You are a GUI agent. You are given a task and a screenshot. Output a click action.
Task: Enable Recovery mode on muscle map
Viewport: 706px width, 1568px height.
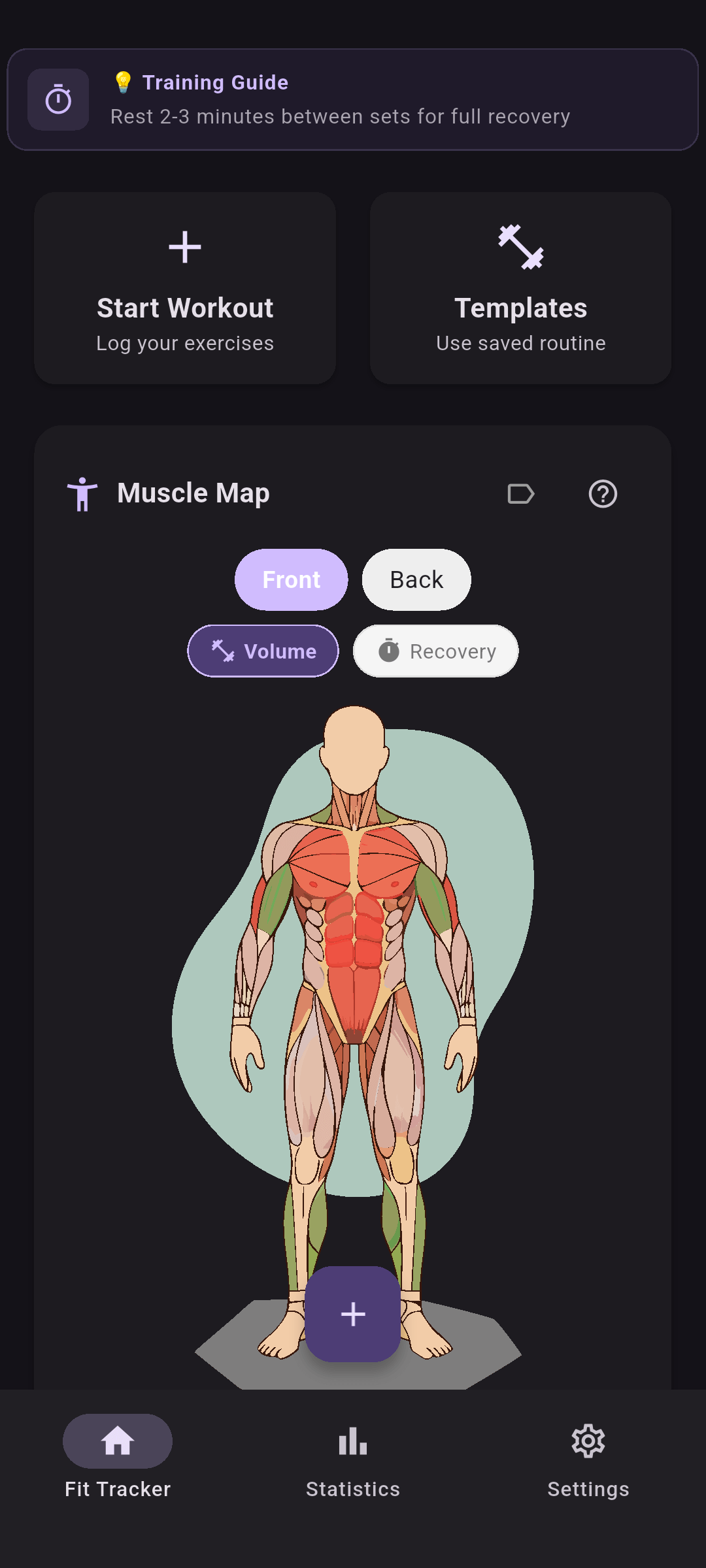pyautogui.click(x=436, y=651)
